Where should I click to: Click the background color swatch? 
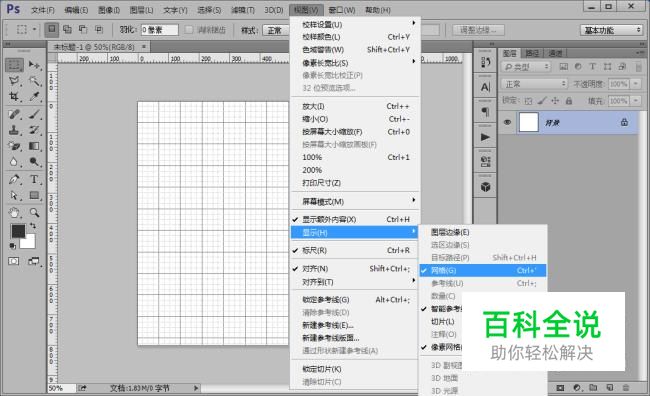pyautogui.click(x=29, y=243)
